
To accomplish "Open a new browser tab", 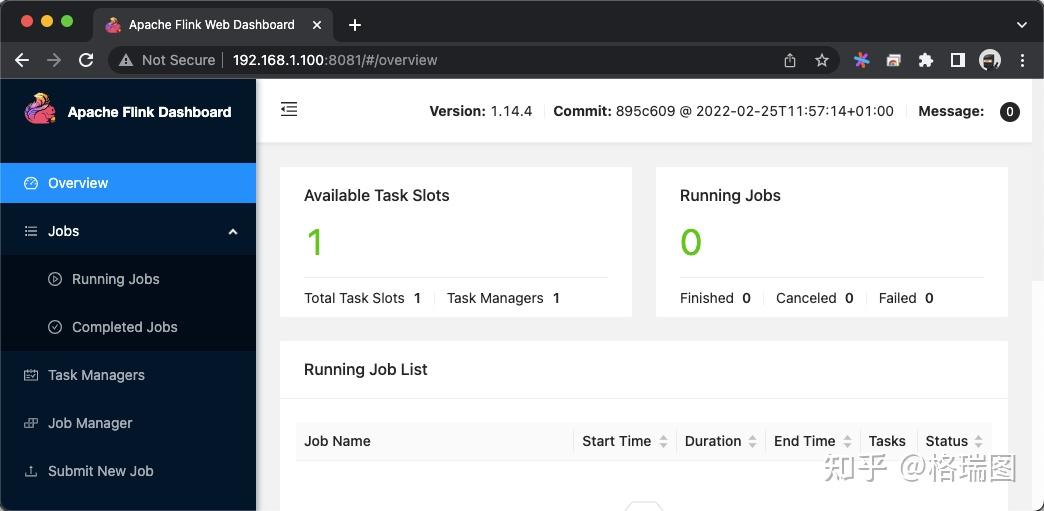I will [355, 24].
